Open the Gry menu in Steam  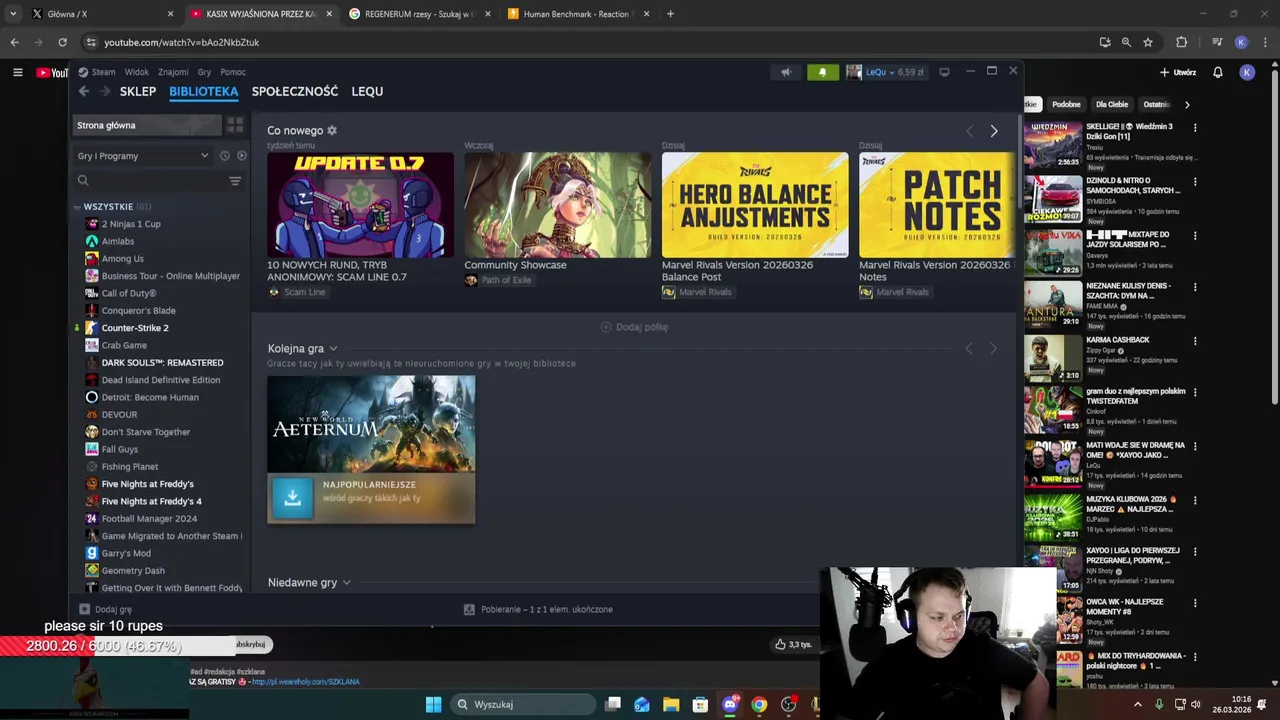(x=204, y=72)
